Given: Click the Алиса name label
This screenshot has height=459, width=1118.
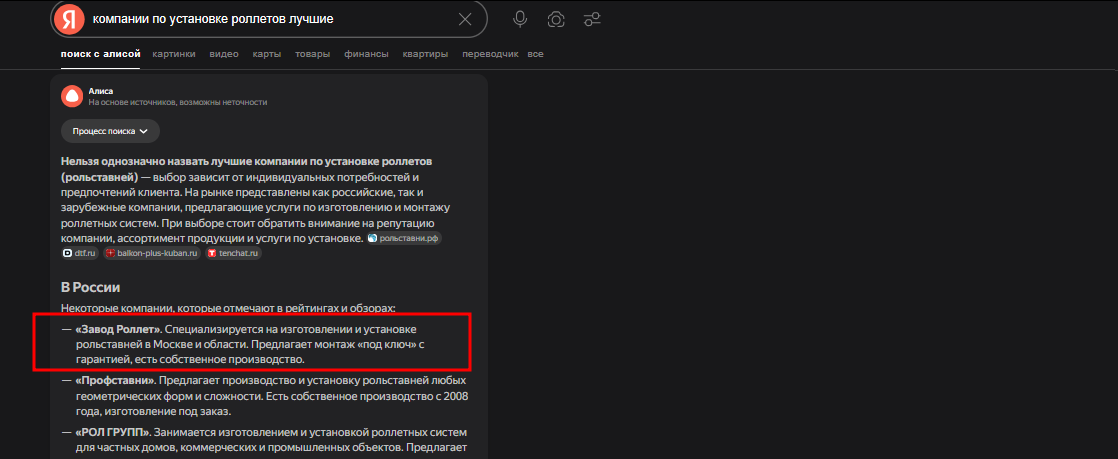Looking at the screenshot, I should coord(101,91).
